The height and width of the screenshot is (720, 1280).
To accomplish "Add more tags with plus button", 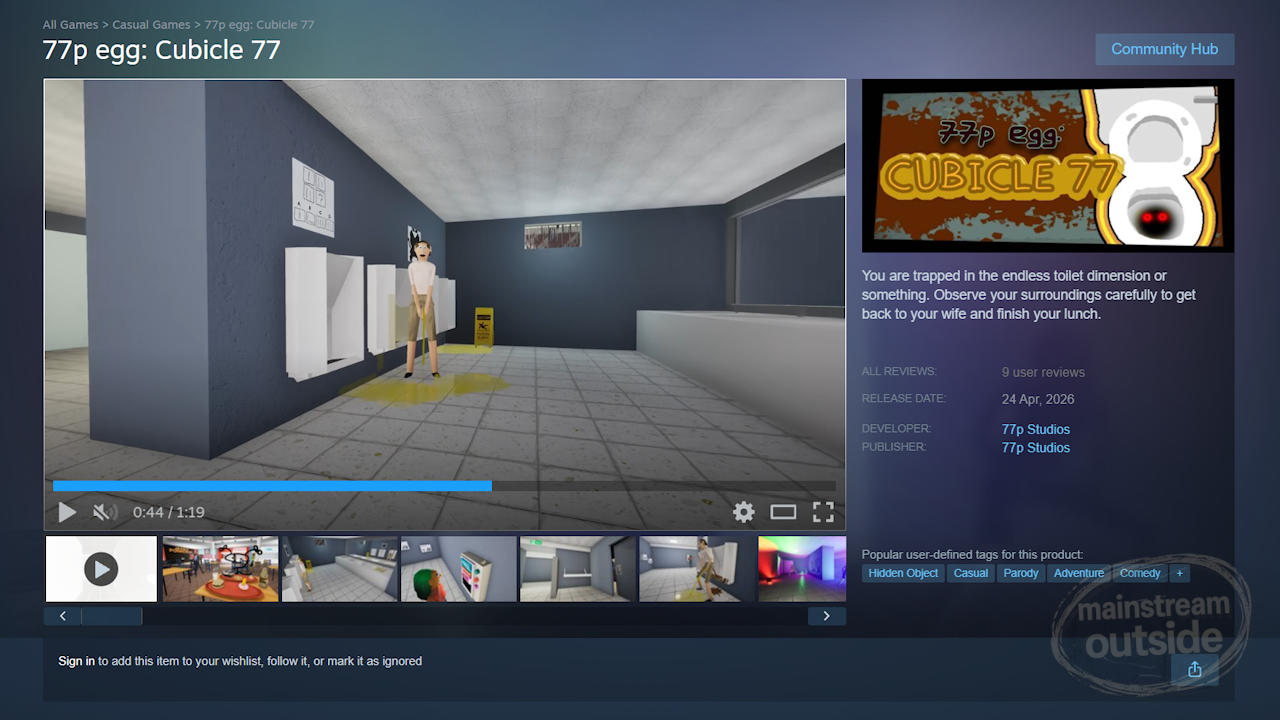I will pyautogui.click(x=1180, y=573).
